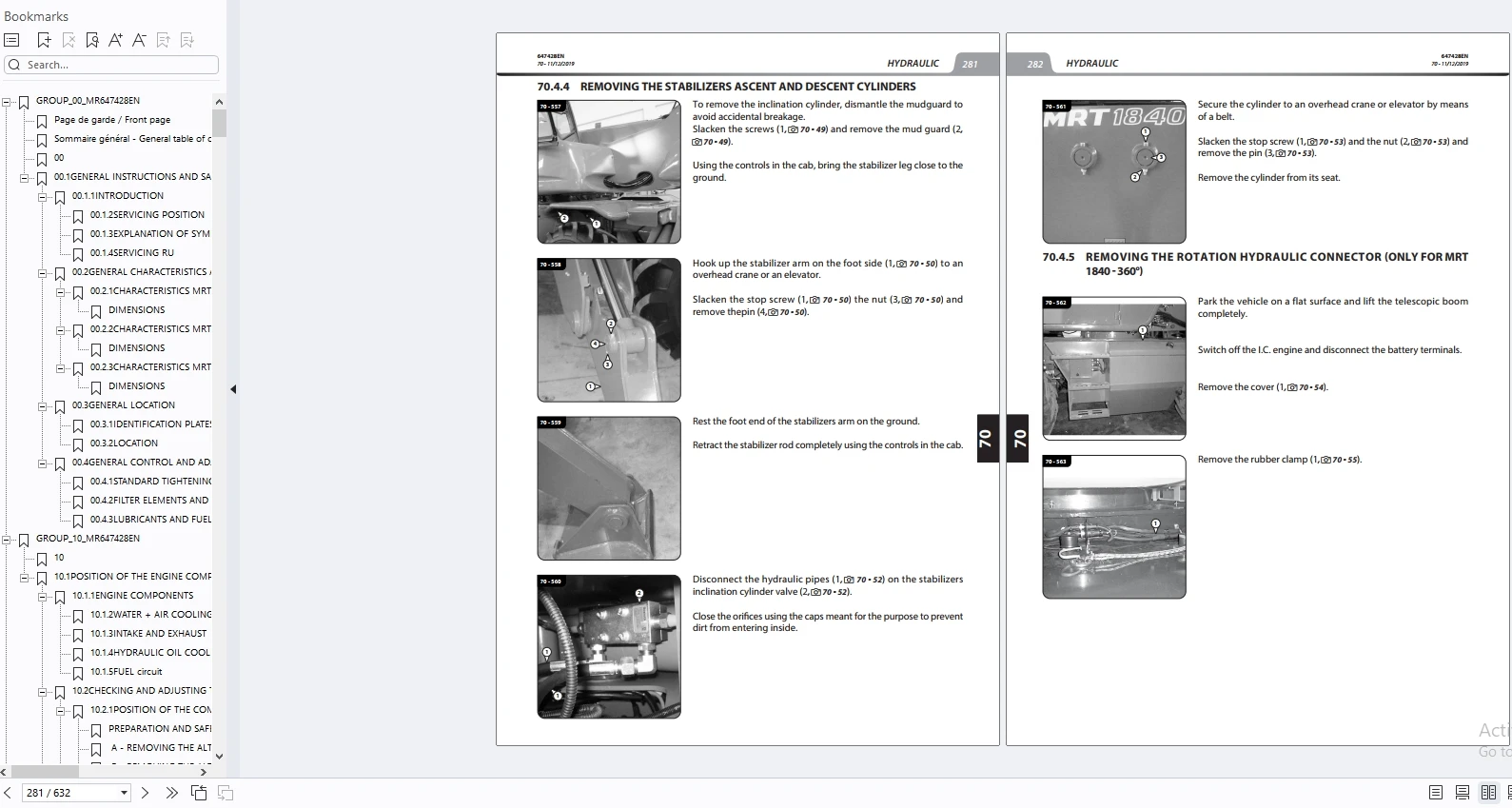The width and height of the screenshot is (1512, 808).
Task: Open the bookmark options list icon
Action: pos(11,40)
